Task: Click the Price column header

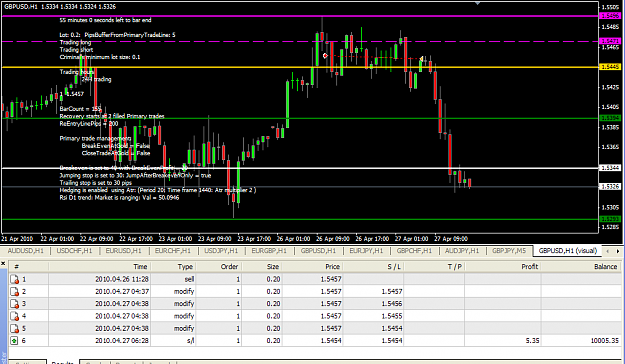Action: [x=312, y=267]
